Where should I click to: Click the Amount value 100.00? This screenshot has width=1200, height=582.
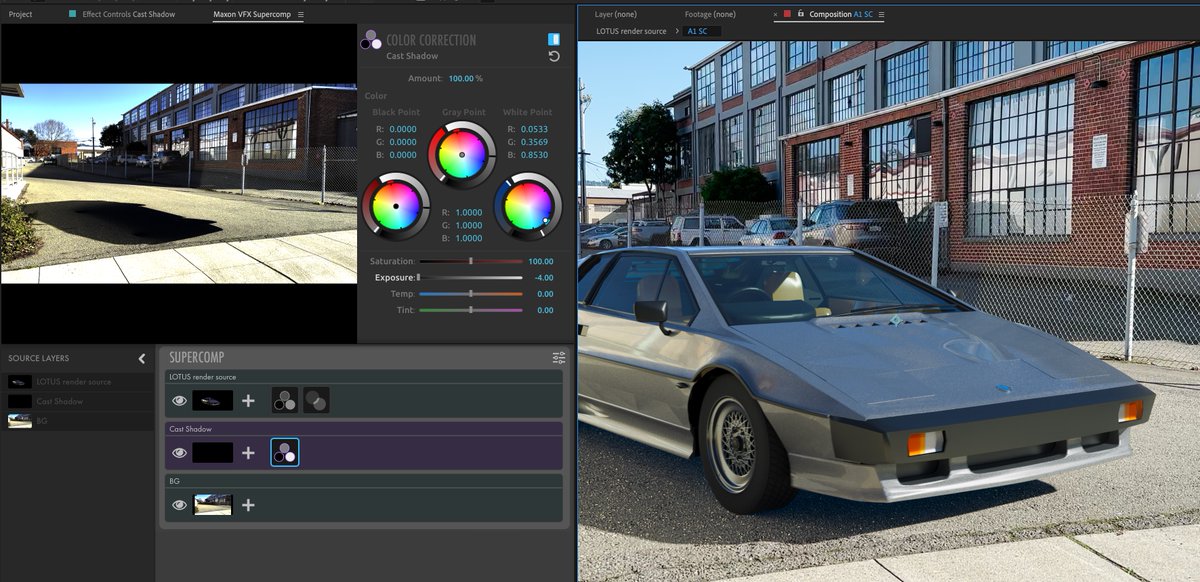pos(461,78)
